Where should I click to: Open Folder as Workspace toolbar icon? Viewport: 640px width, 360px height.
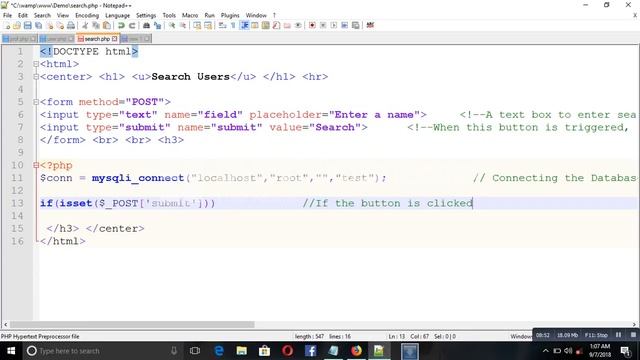[287, 25]
